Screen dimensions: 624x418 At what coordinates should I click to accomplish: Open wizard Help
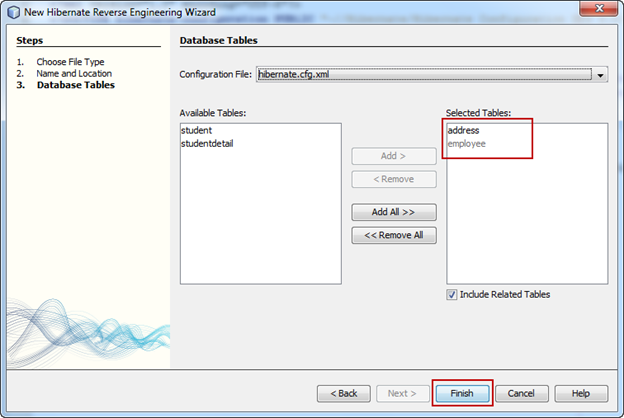coord(581,393)
